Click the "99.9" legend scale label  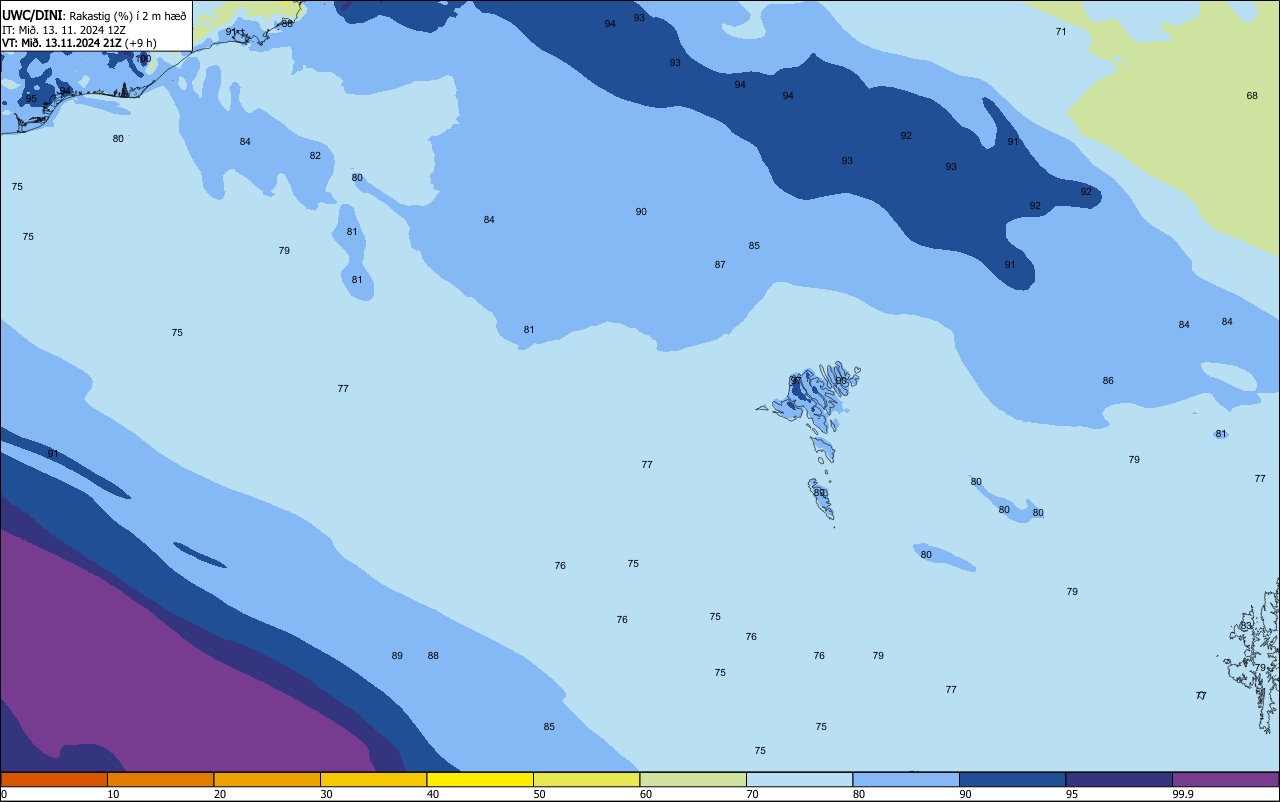[1183, 794]
